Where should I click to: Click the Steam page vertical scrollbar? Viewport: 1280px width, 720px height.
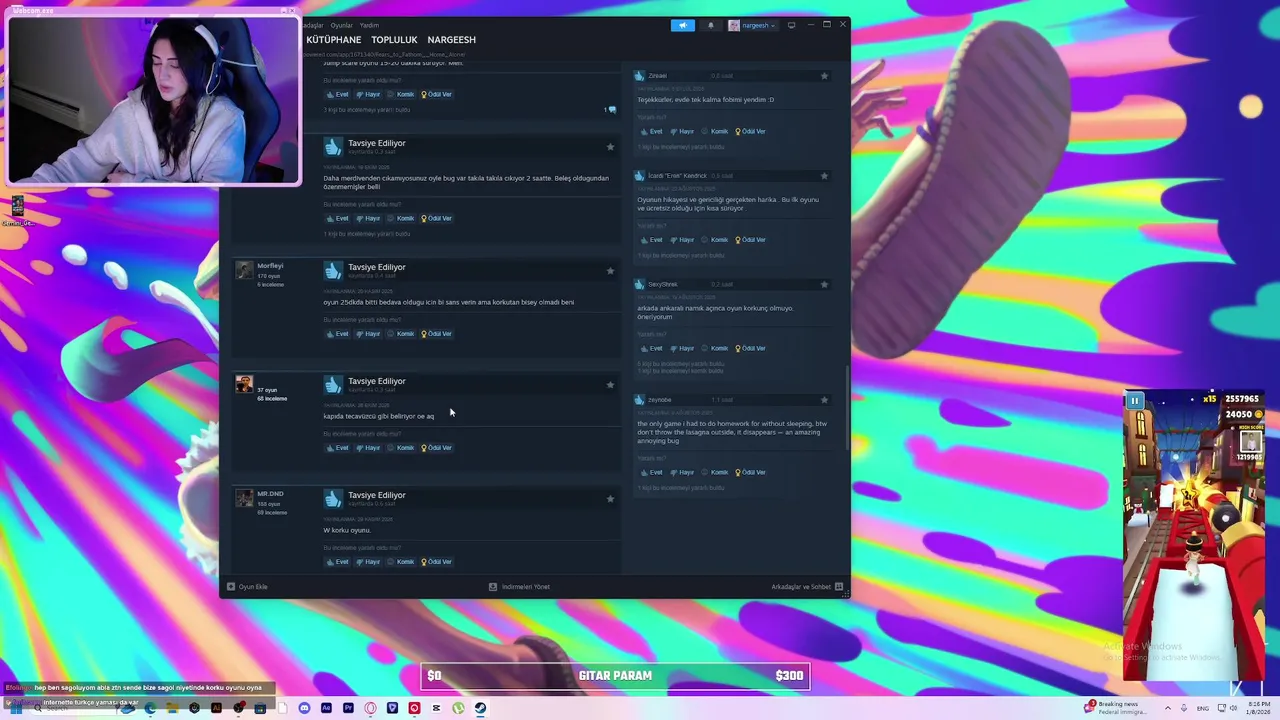(x=848, y=408)
